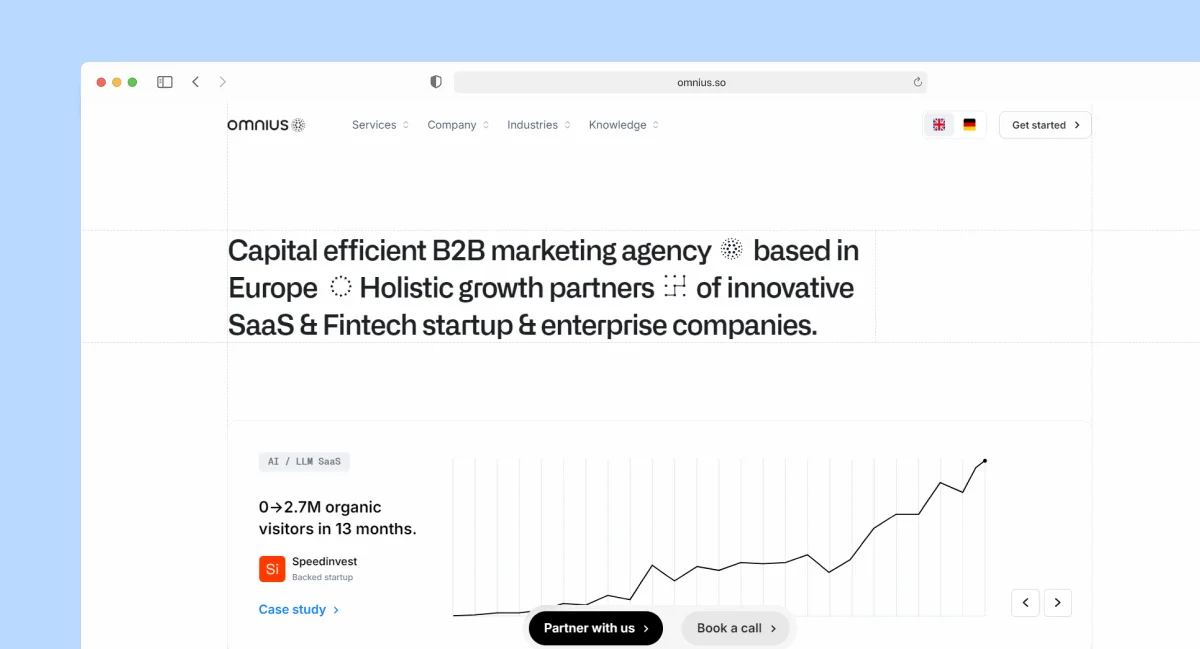
Task: Click the Get started button
Action: tap(1045, 125)
